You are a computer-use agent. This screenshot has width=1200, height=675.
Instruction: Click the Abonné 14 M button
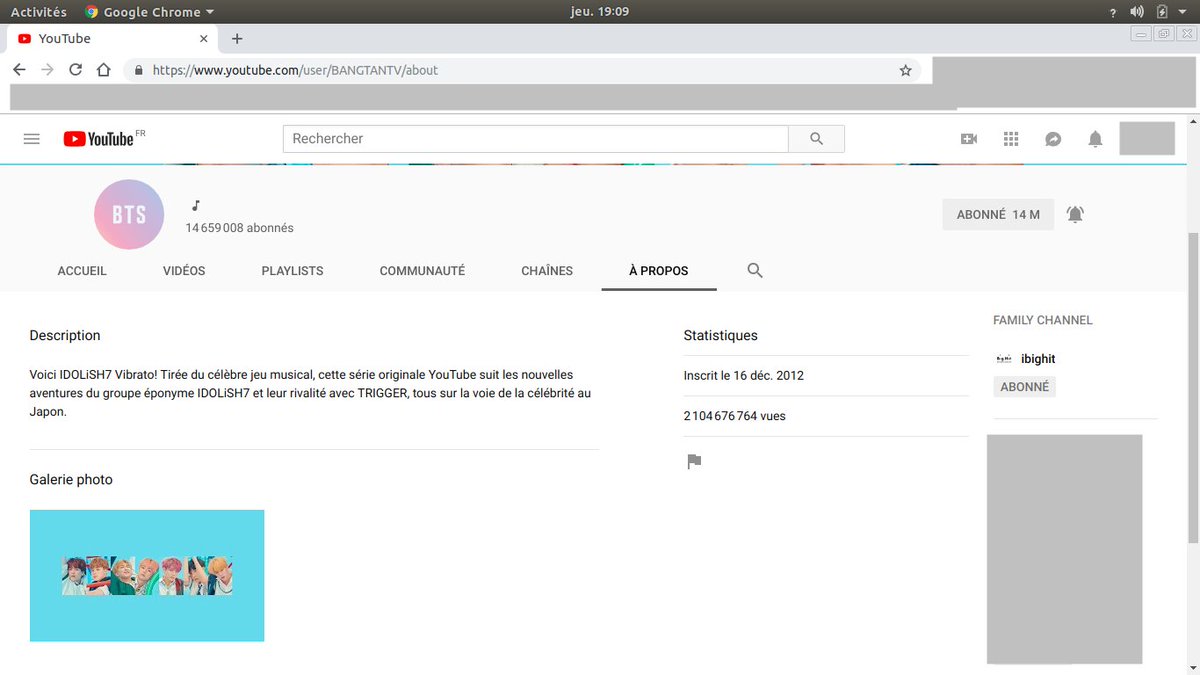tap(998, 215)
